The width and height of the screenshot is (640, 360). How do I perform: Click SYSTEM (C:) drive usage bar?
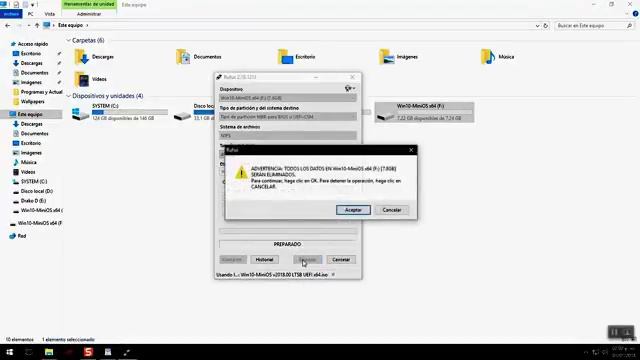tap(130, 112)
